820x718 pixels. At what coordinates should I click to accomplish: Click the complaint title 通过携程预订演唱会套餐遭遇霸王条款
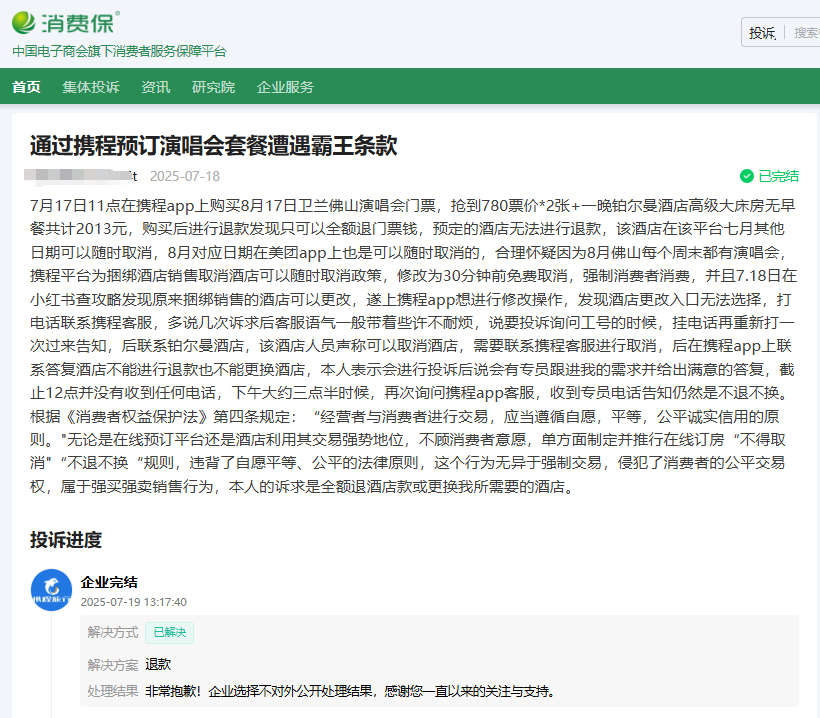(213, 145)
